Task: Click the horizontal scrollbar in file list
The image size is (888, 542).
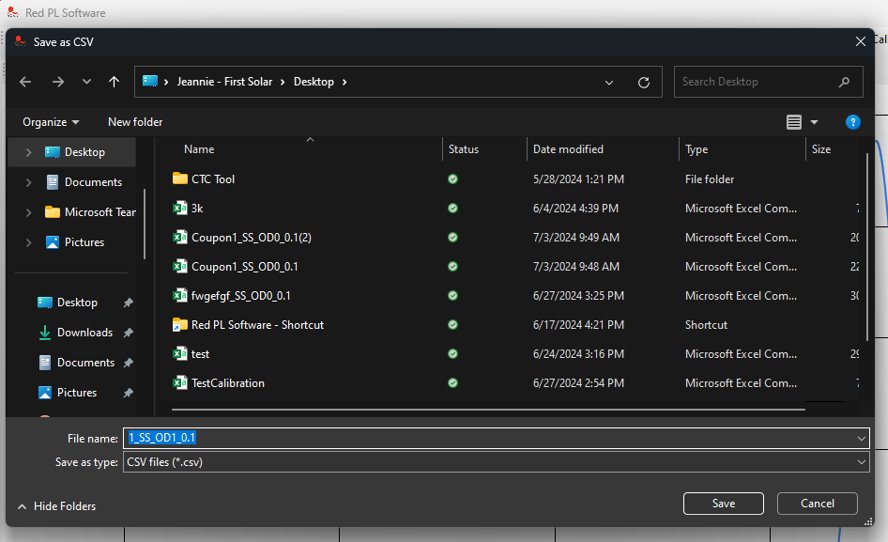Action: [488, 409]
